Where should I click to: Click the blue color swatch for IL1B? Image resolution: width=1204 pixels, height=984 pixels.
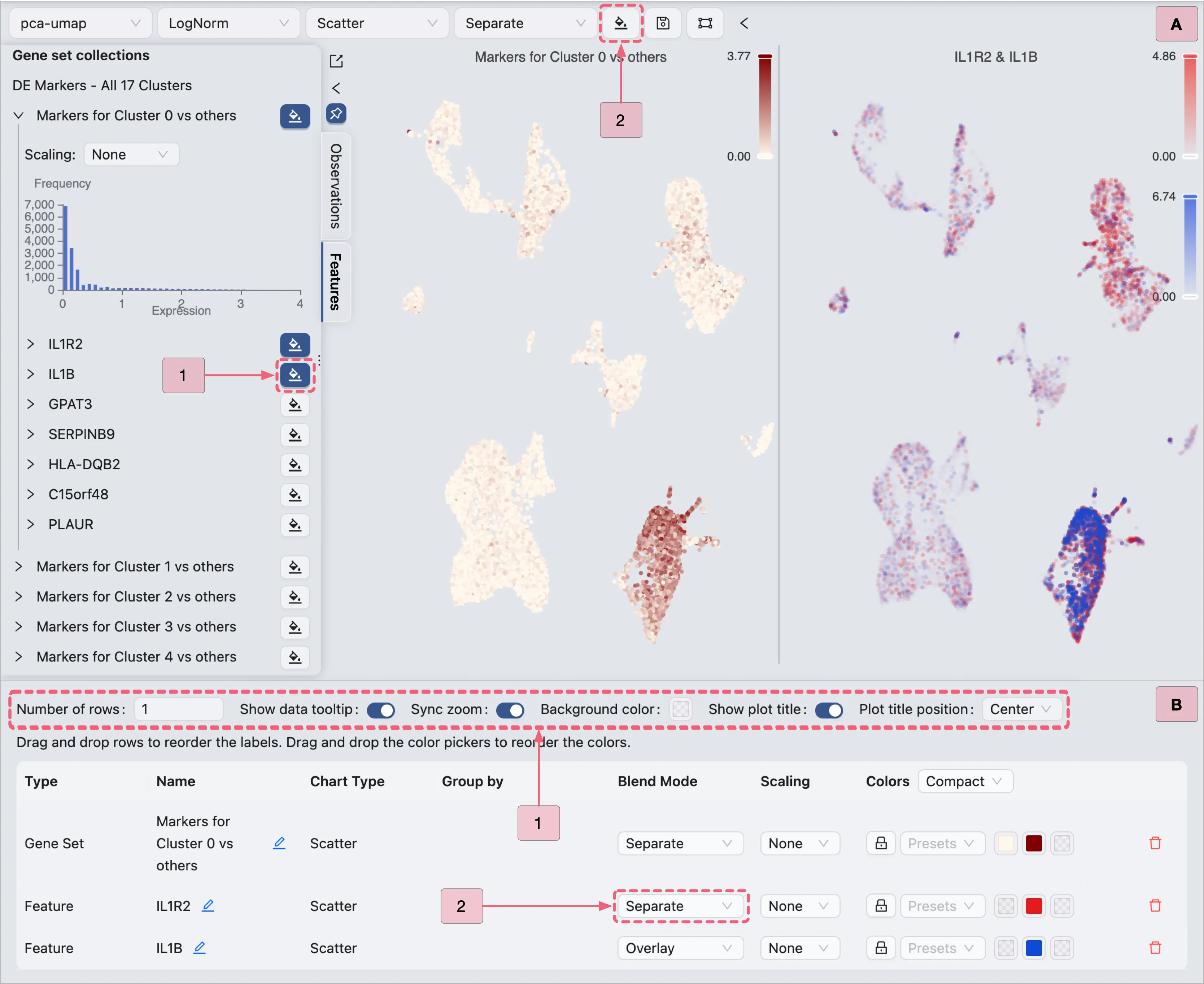pos(1034,948)
